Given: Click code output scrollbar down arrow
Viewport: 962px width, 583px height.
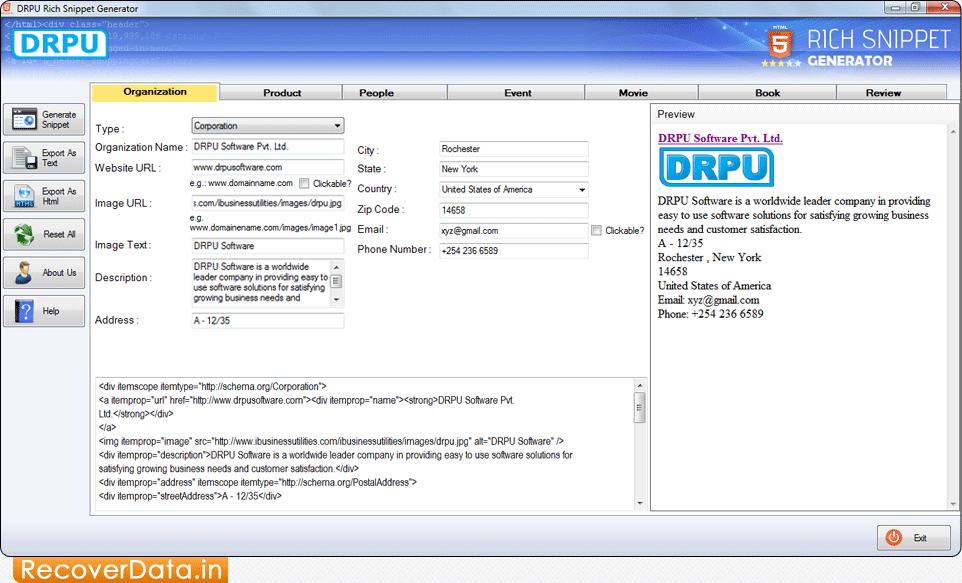Looking at the screenshot, I should click(640, 503).
